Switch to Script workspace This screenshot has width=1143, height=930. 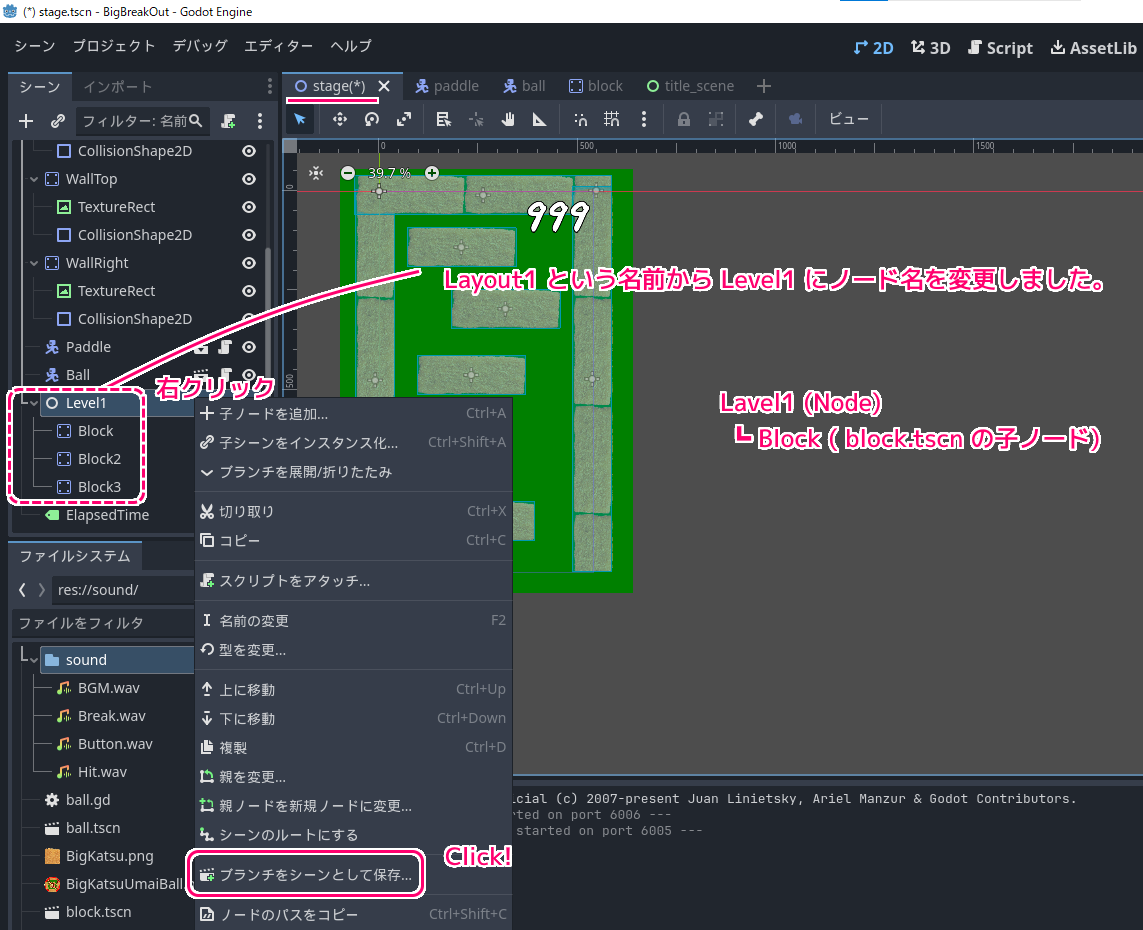tap(1000, 48)
